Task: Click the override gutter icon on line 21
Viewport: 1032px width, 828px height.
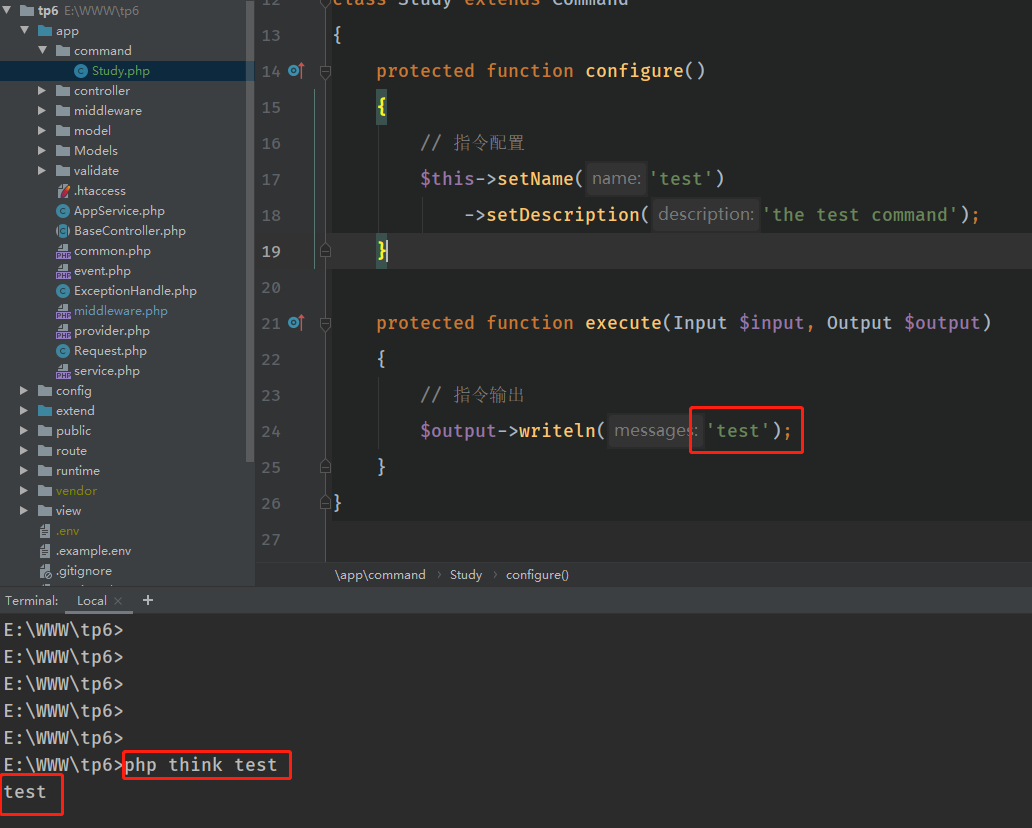Action: pos(296,323)
